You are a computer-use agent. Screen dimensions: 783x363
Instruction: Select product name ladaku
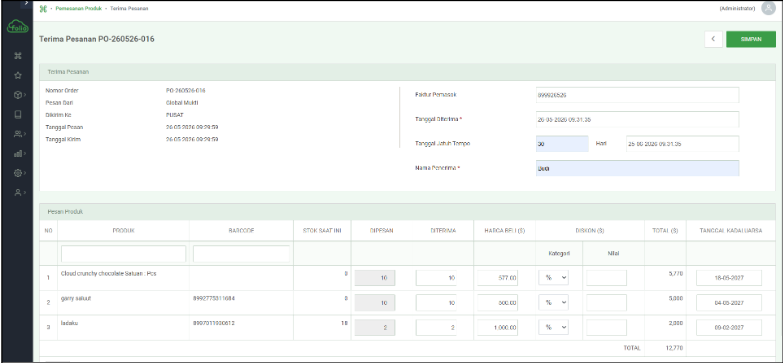[x=69, y=323]
